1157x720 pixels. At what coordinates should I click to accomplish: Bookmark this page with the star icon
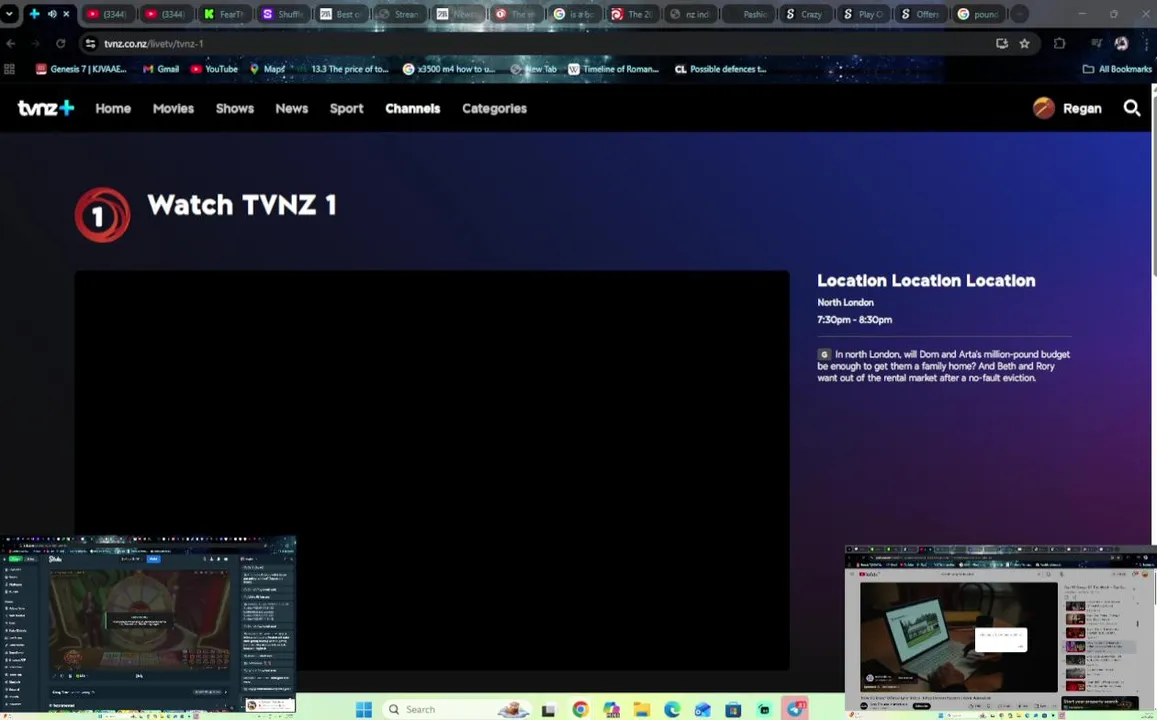[x=1024, y=44]
